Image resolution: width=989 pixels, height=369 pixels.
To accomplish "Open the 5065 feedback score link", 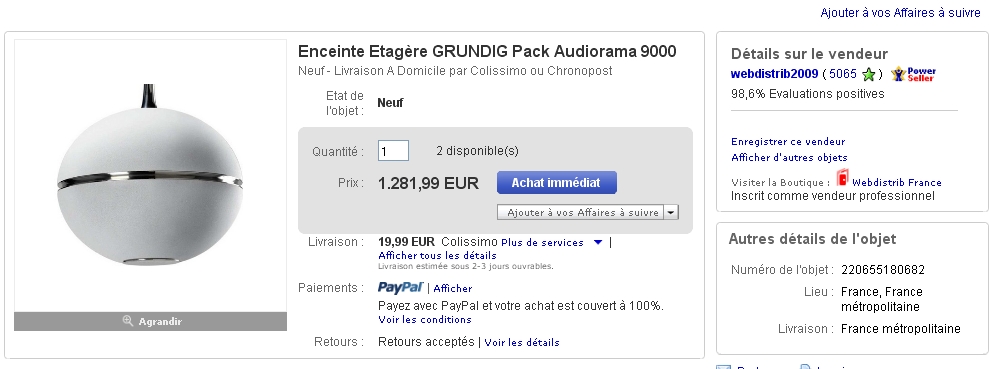I will tap(843, 74).
